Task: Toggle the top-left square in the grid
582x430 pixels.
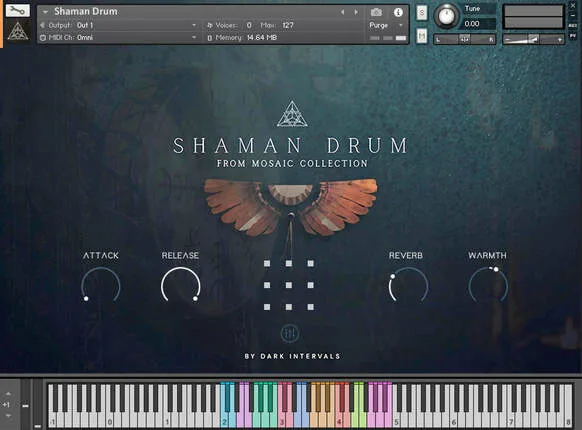Action: pyautogui.click(x=267, y=263)
